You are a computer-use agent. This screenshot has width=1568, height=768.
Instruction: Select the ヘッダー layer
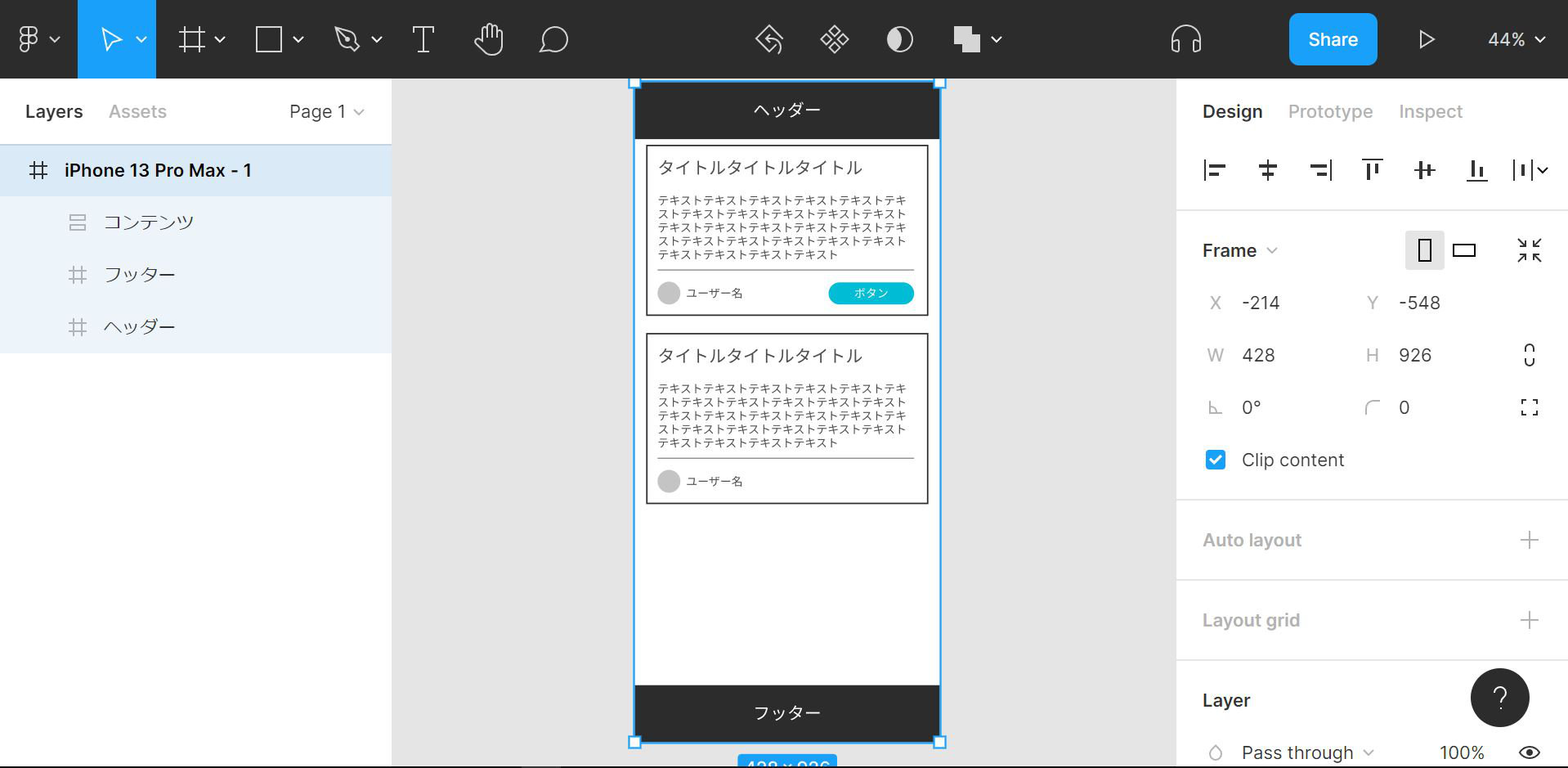click(195, 327)
